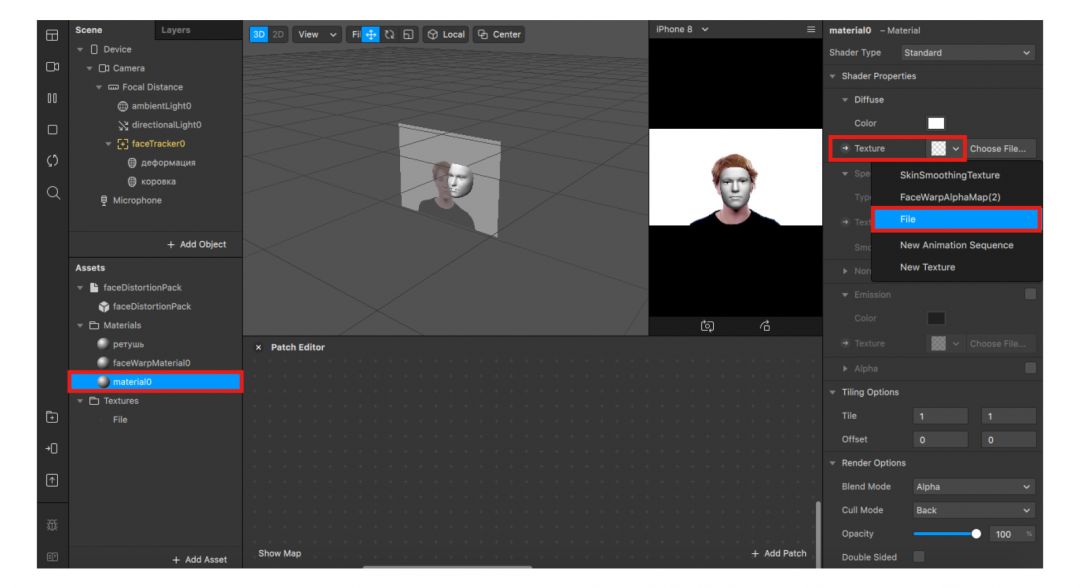The width and height of the screenshot is (1080, 588).
Task: Select the move/translate manipulator tool
Action: point(372,34)
